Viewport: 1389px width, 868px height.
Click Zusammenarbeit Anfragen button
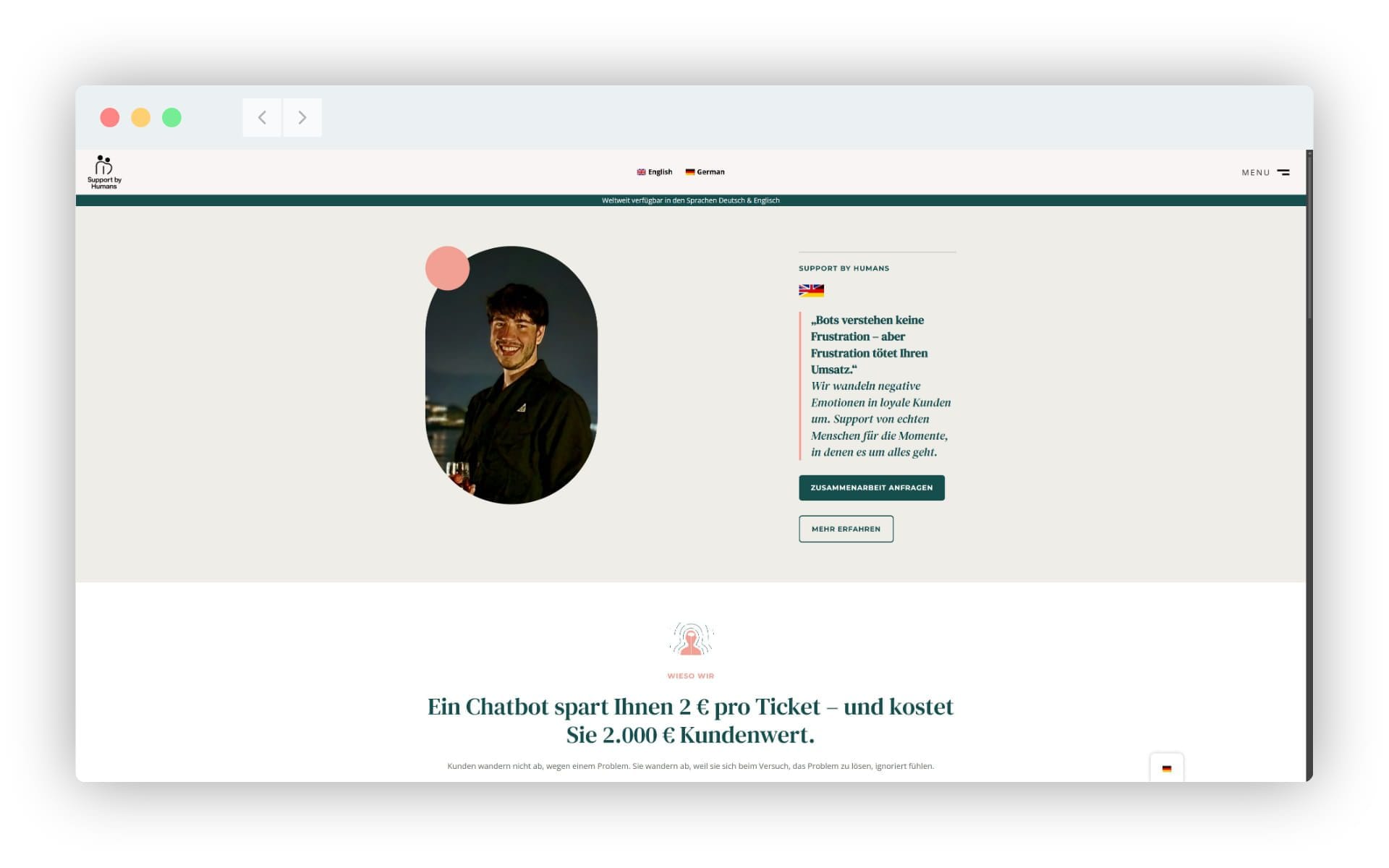click(872, 488)
